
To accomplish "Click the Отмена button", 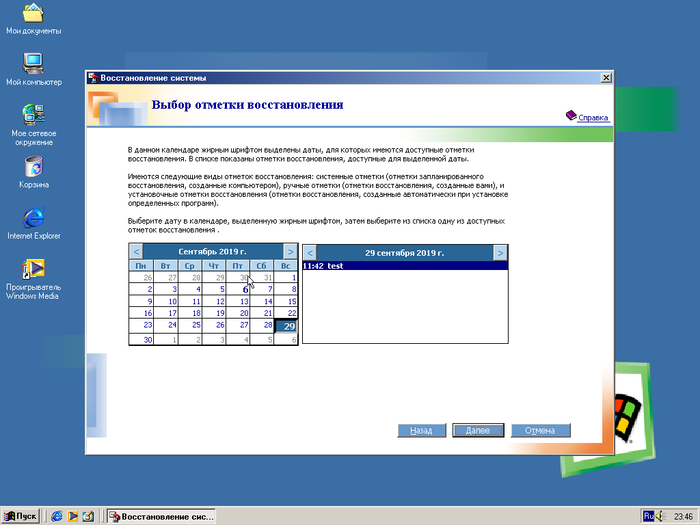I will pyautogui.click(x=540, y=431).
